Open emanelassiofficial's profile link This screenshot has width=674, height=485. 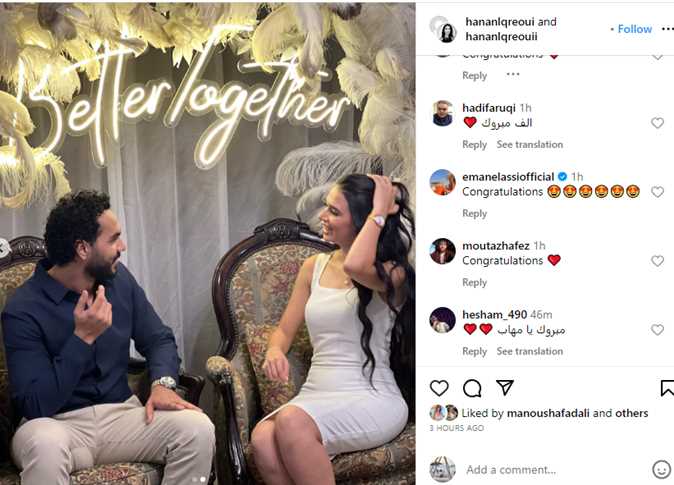point(508,177)
